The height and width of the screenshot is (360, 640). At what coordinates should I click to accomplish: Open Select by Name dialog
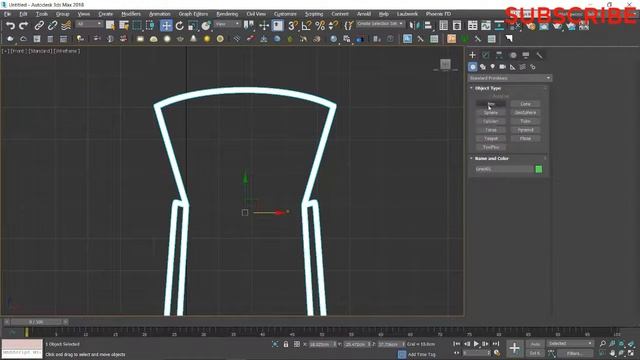[x=124, y=26]
